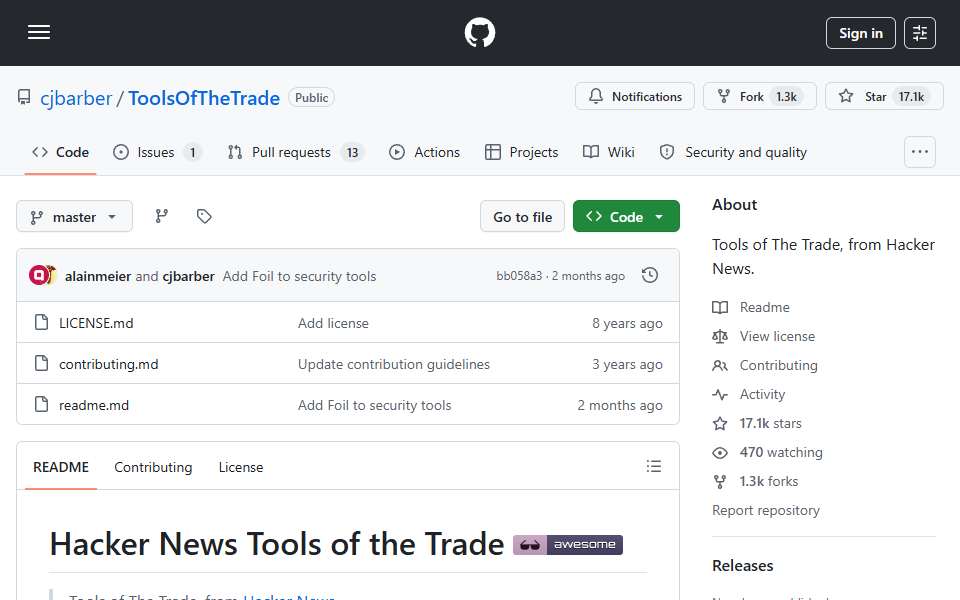The height and width of the screenshot is (600, 960).
Task: Fork the repository
Action: click(x=759, y=97)
